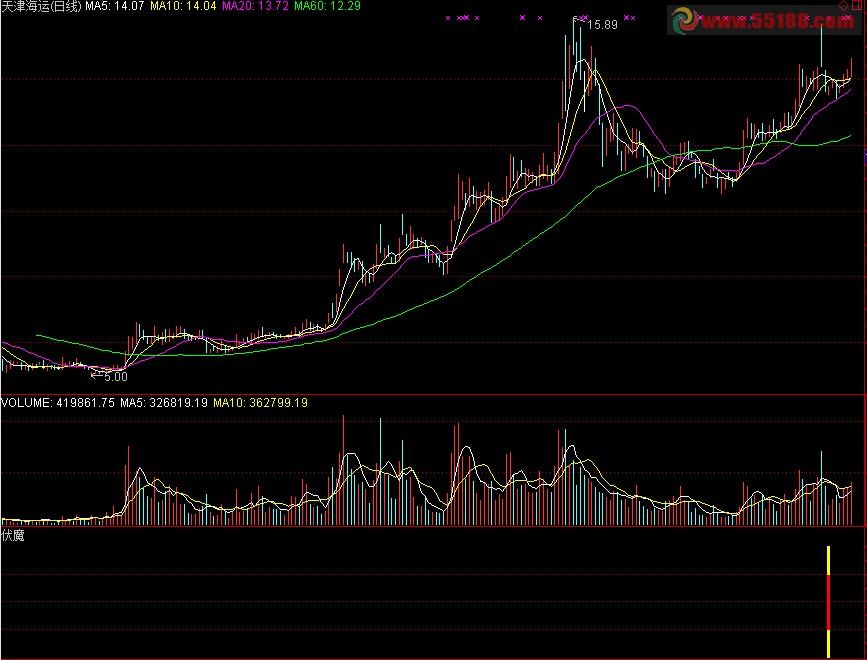Click the 天津海运(日线) chart title
This screenshot has width=867, height=660.
(41, 6)
